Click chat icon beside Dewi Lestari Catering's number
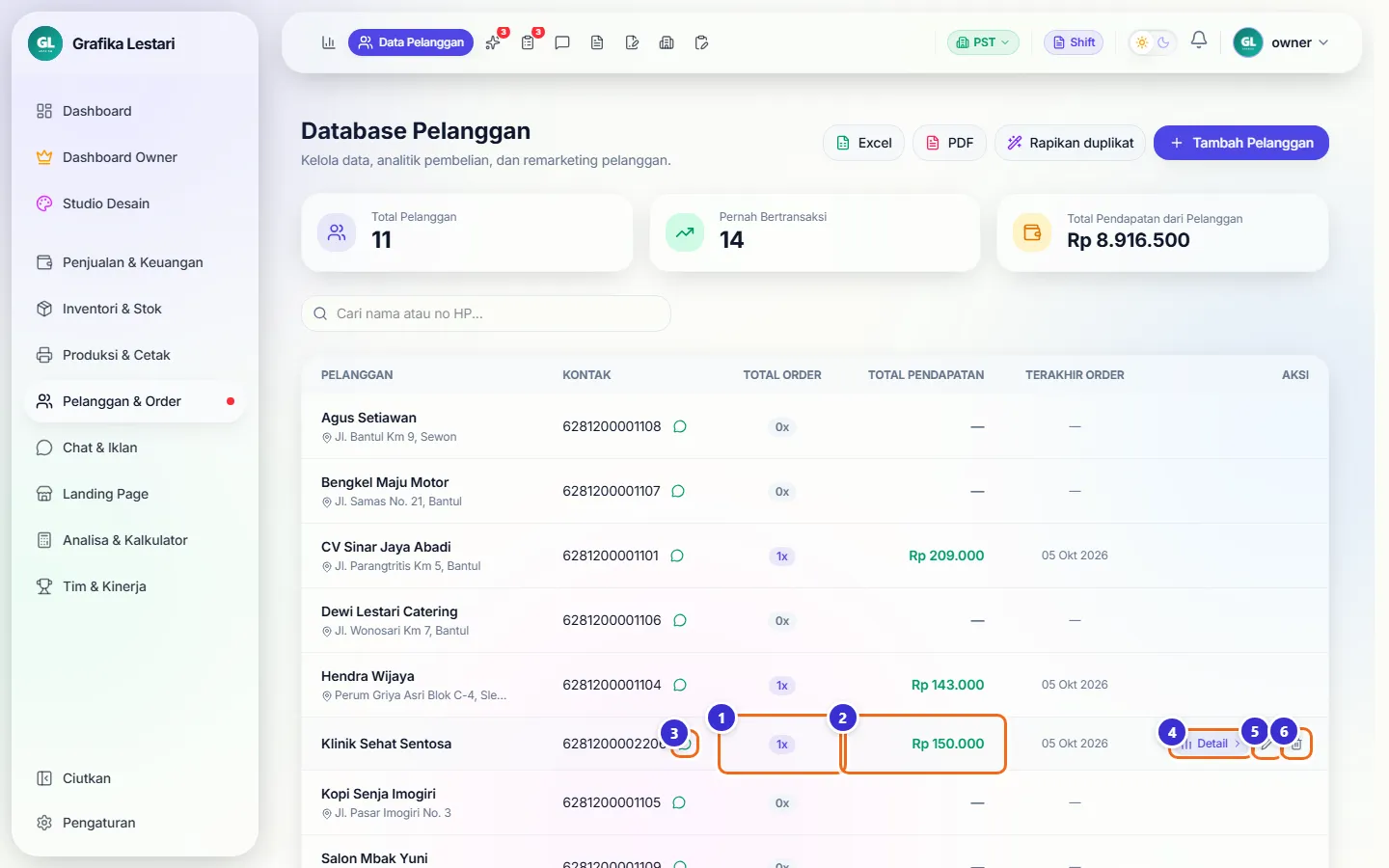The height and width of the screenshot is (868, 1389). point(680,620)
